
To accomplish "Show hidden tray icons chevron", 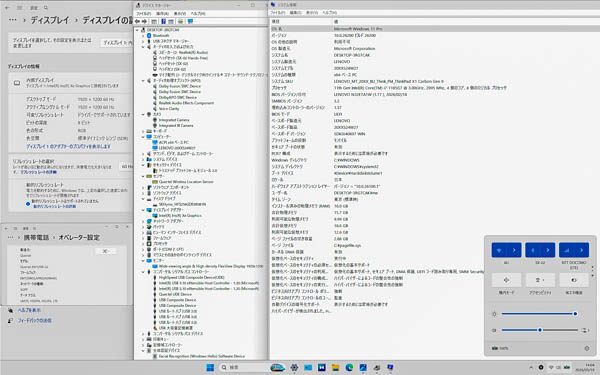I will click(531, 367).
